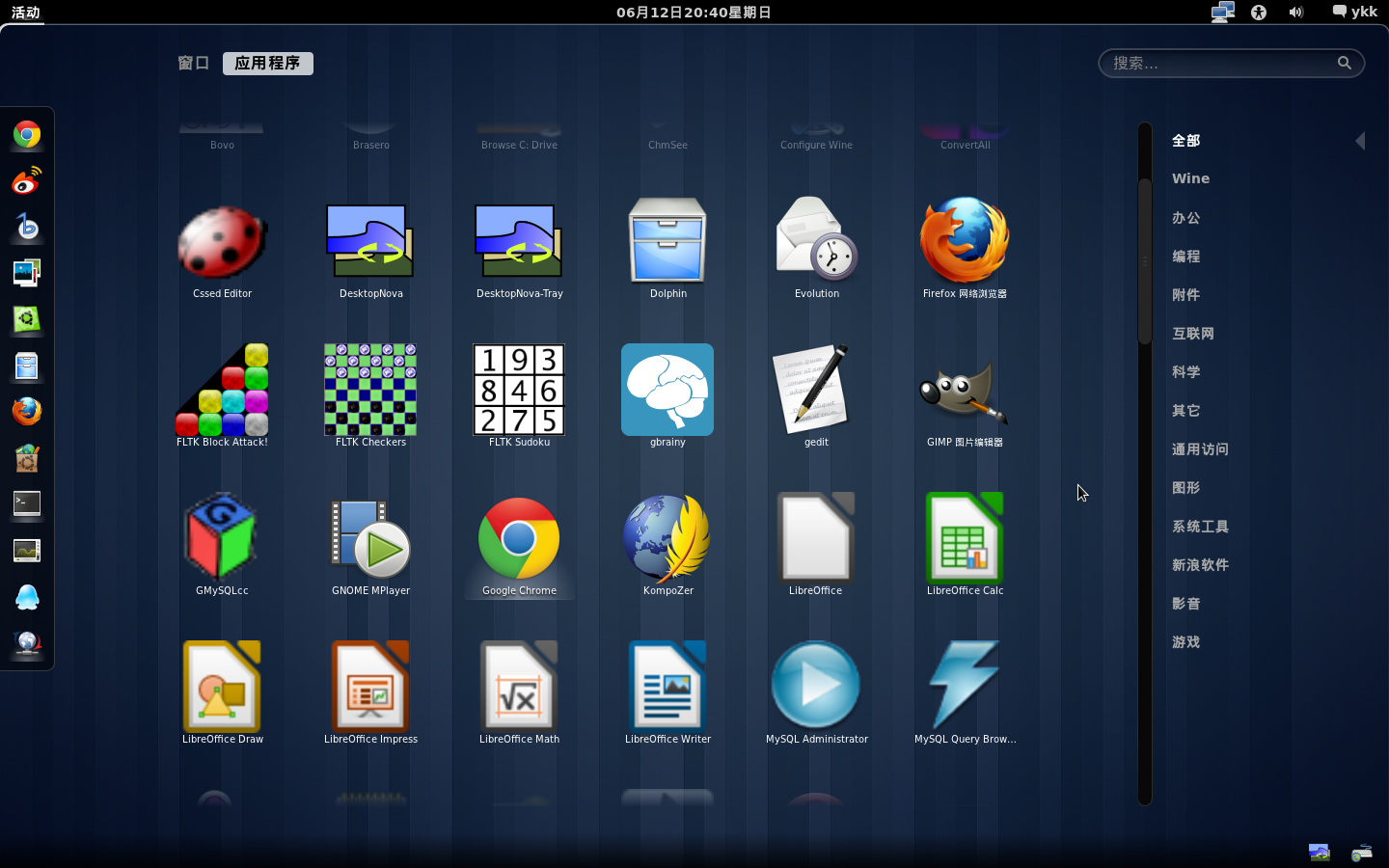
Task: Launch Dolphin file manager icon
Action: pos(667,241)
